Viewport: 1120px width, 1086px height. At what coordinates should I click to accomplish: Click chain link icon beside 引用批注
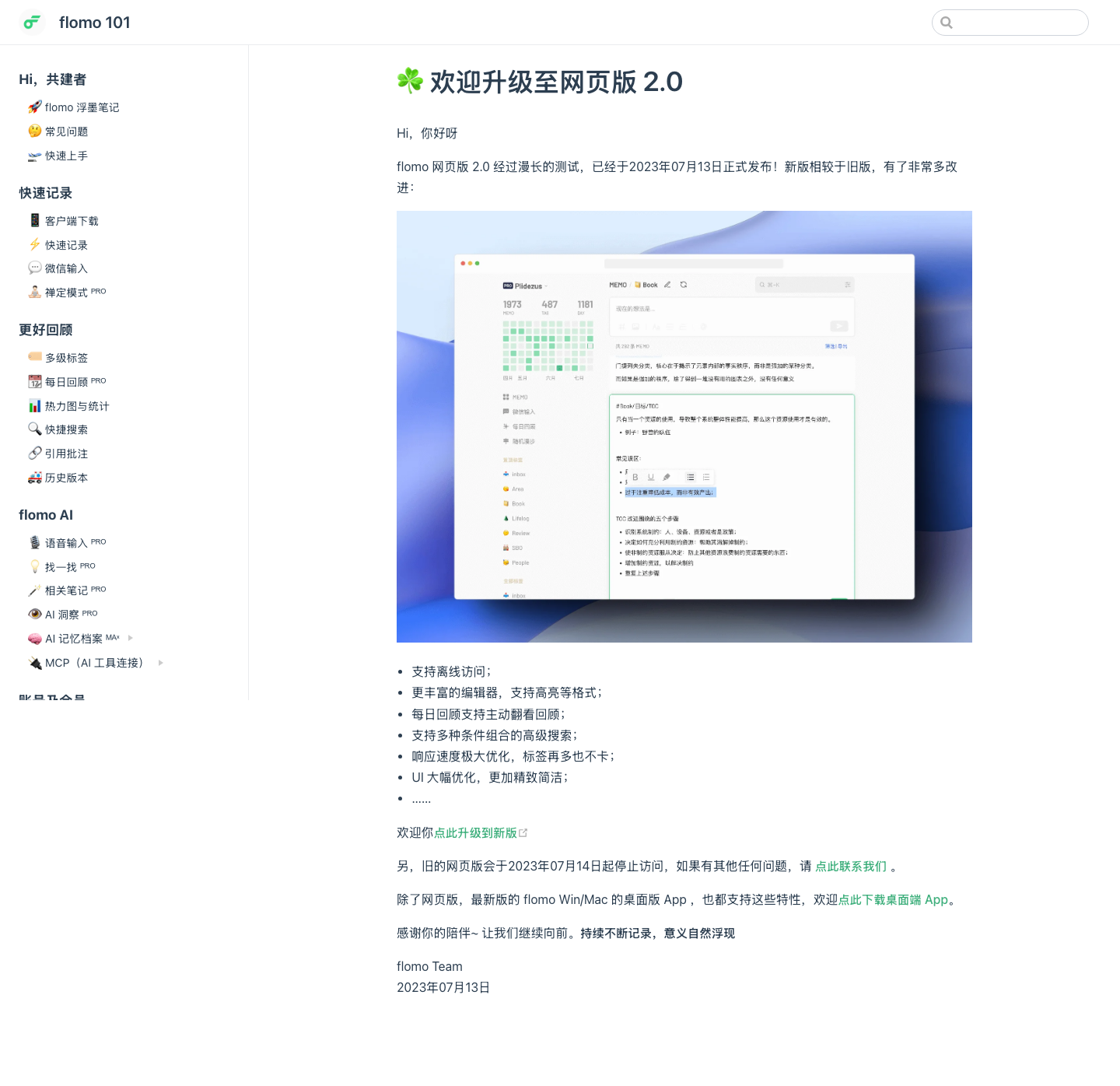tap(35, 454)
